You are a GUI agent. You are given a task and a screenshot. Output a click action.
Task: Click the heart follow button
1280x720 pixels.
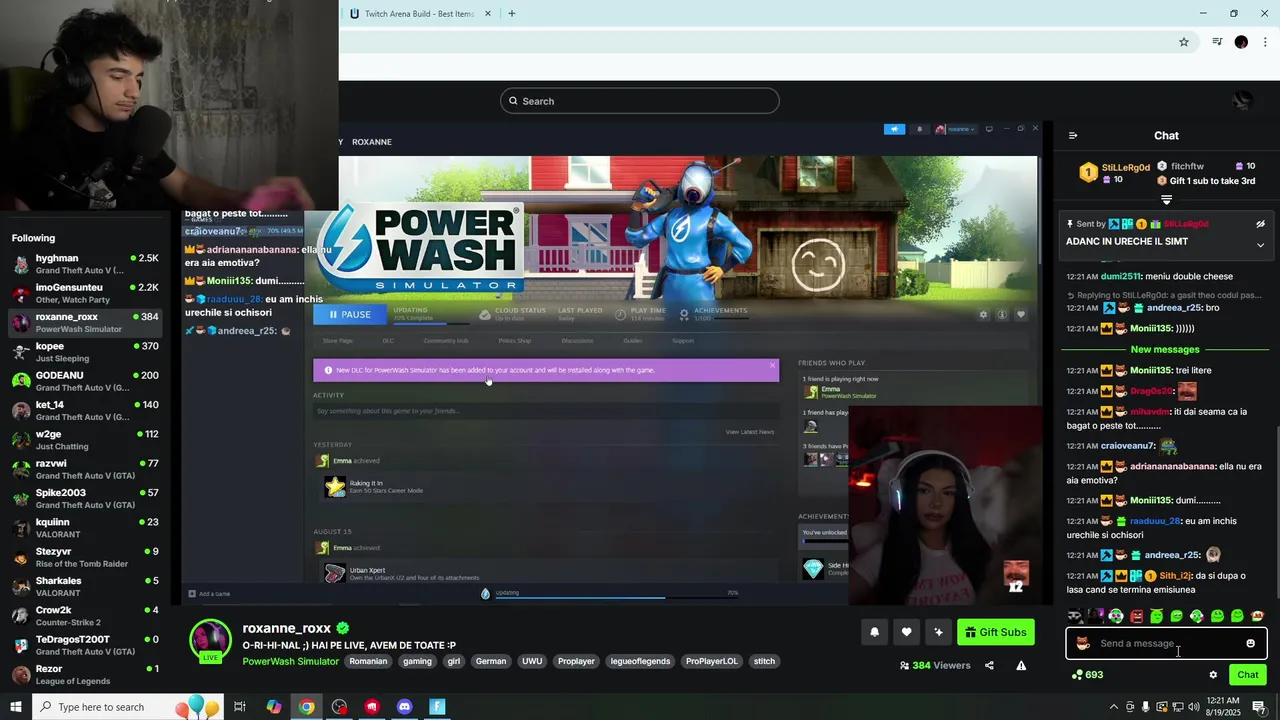pyautogui.click(x=906, y=632)
